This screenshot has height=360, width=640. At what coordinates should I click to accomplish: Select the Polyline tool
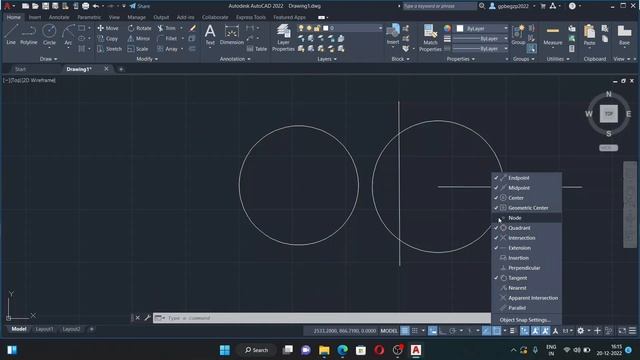pyautogui.click(x=29, y=34)
